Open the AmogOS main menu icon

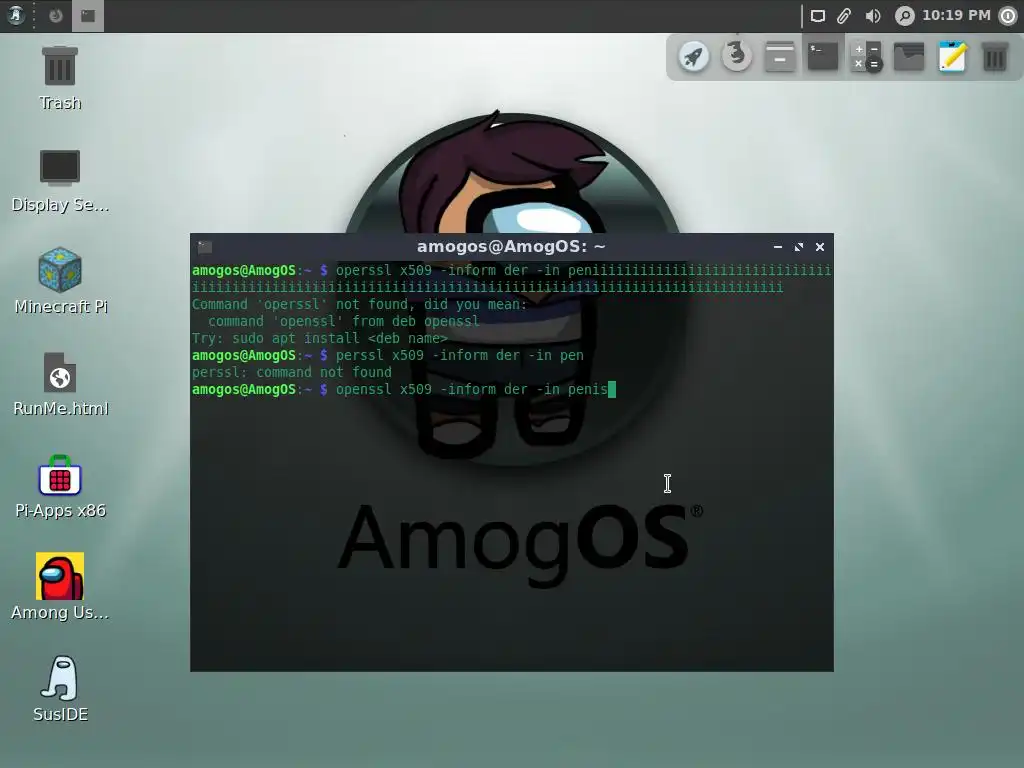16,15
